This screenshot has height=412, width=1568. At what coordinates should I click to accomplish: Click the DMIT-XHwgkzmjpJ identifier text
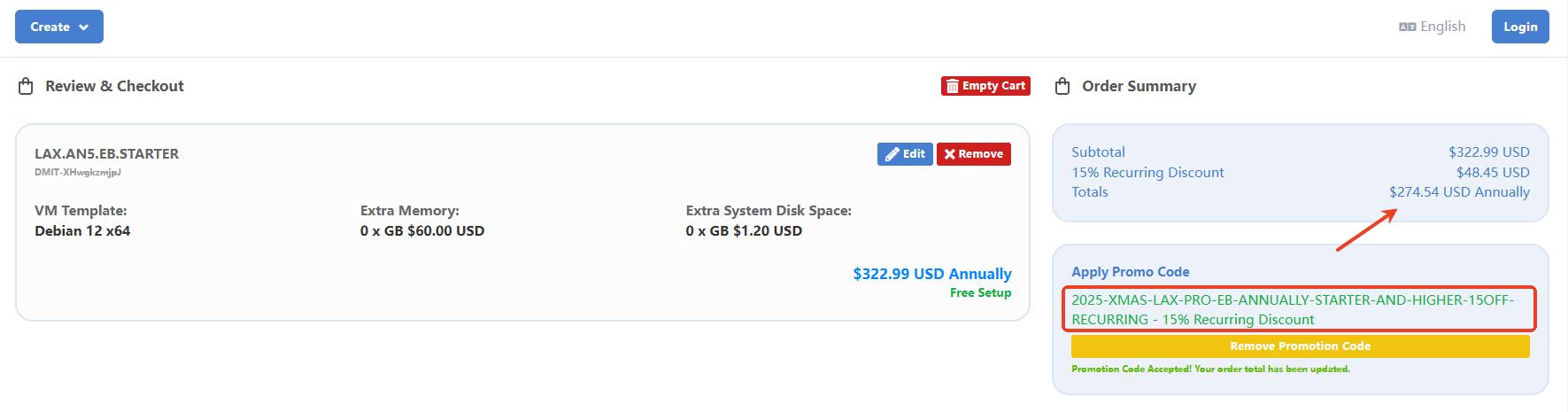click(78, 172)
